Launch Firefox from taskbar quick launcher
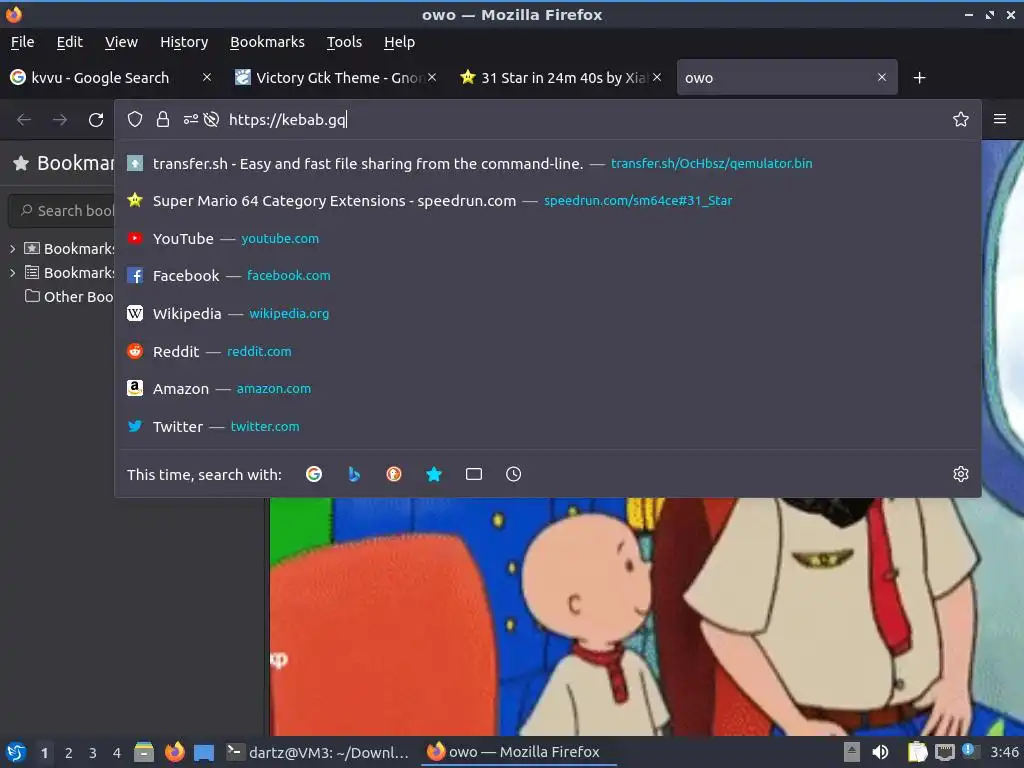 click(x=174, y=752)
